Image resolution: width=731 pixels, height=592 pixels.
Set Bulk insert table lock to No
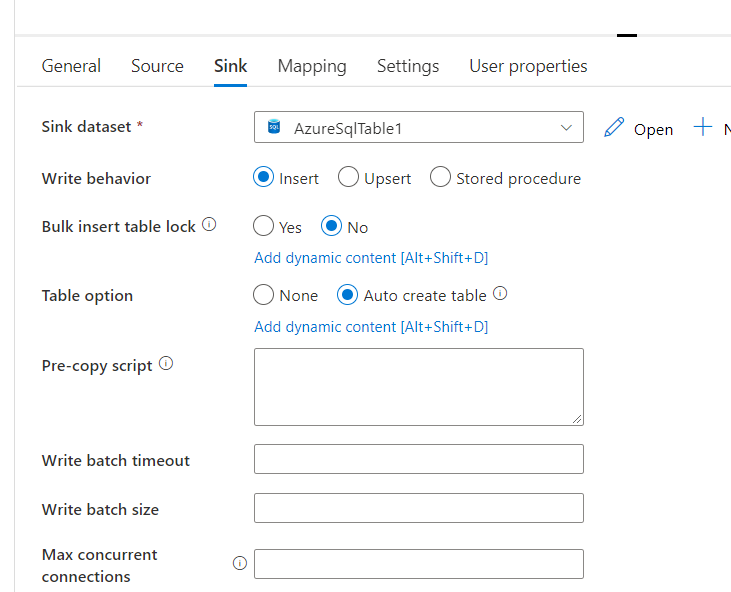[331, 226]
